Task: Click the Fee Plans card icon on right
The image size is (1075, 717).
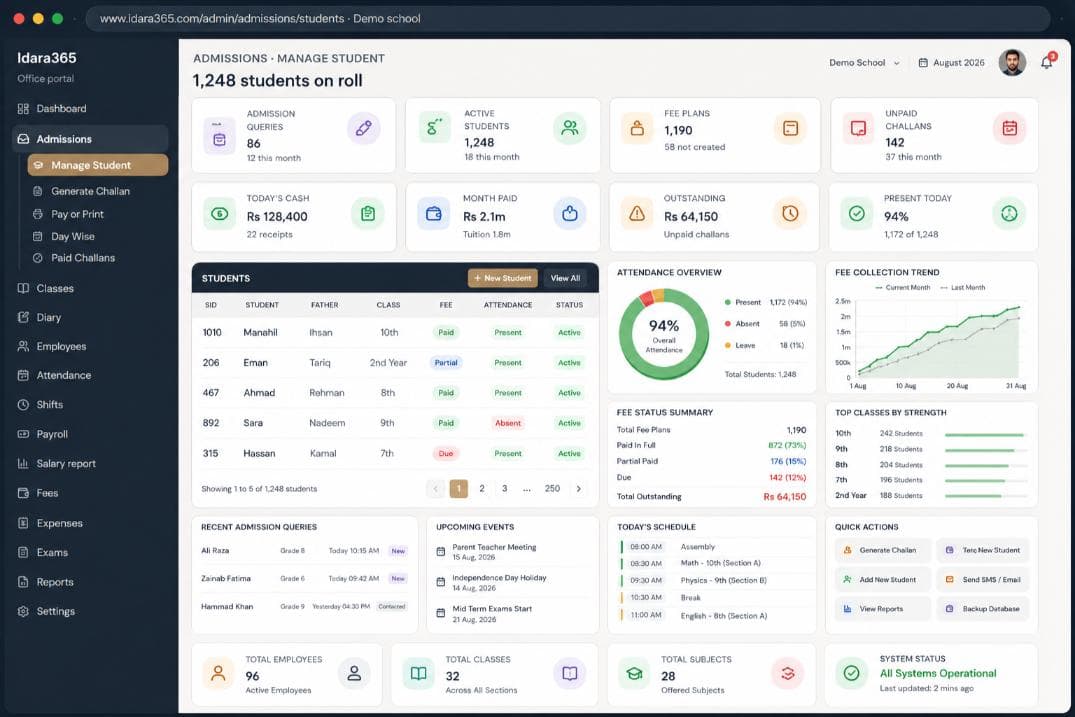Action: point(790,128)
